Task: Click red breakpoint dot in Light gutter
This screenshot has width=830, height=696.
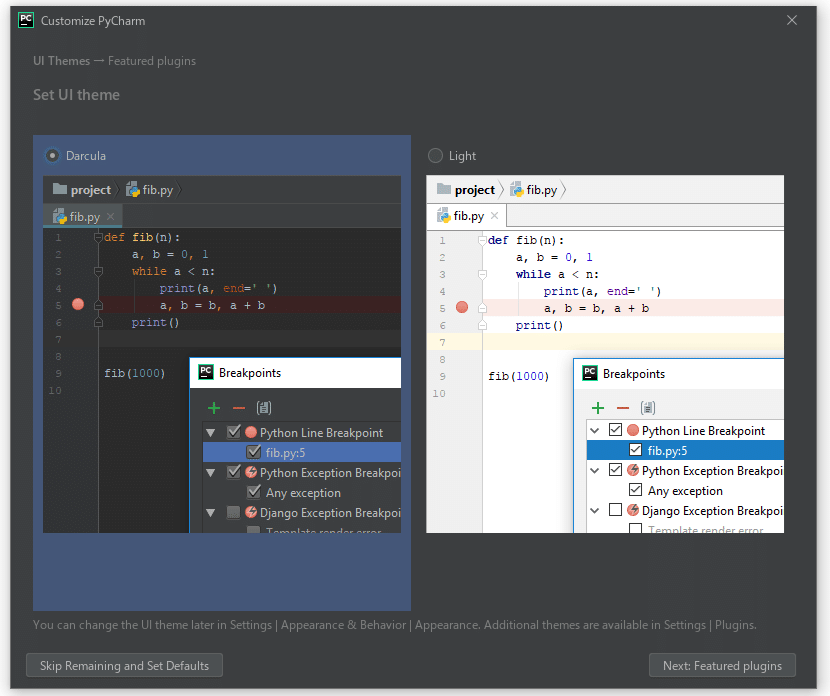Action: (x=462, y=307)
